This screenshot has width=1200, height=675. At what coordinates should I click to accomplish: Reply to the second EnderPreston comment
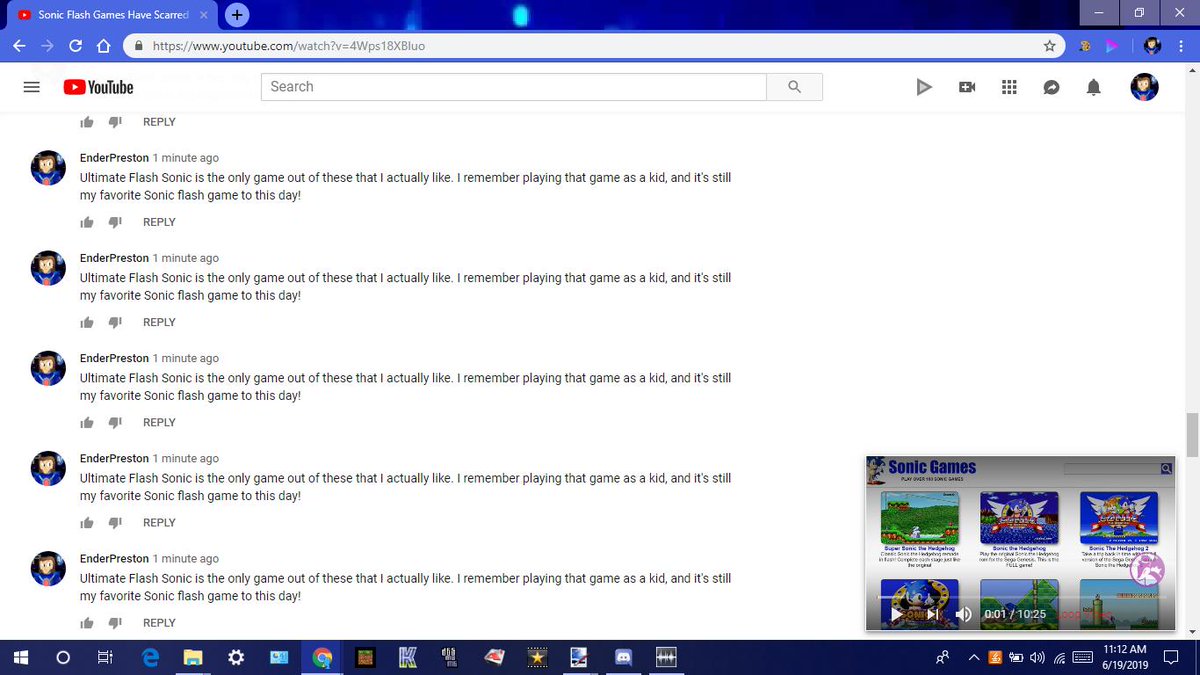[159, 322]
